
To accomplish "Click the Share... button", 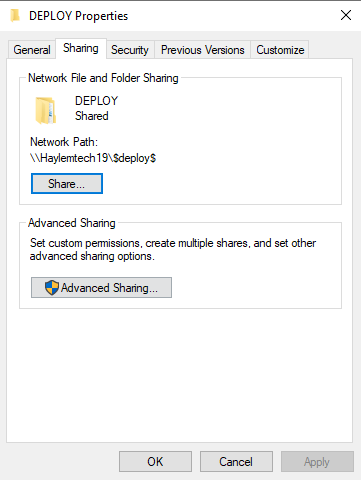I will [x=67, y=183].
